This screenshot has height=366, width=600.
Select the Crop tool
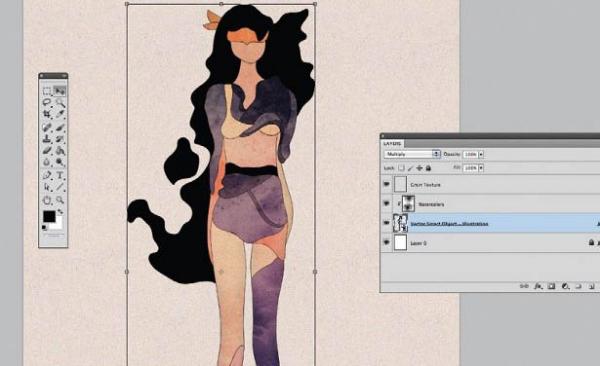coord(47,114)
